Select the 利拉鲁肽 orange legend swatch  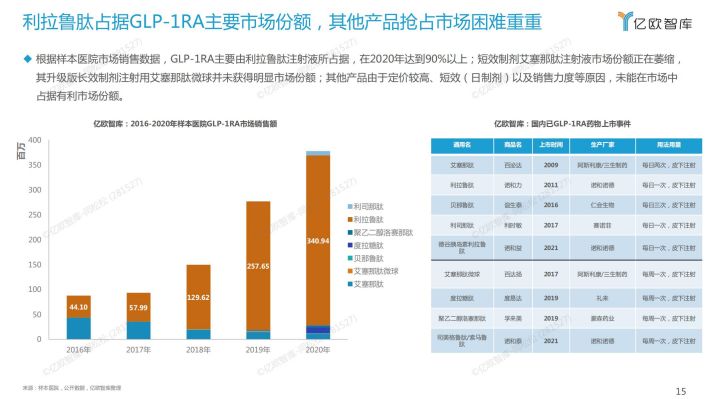(350, 220)
